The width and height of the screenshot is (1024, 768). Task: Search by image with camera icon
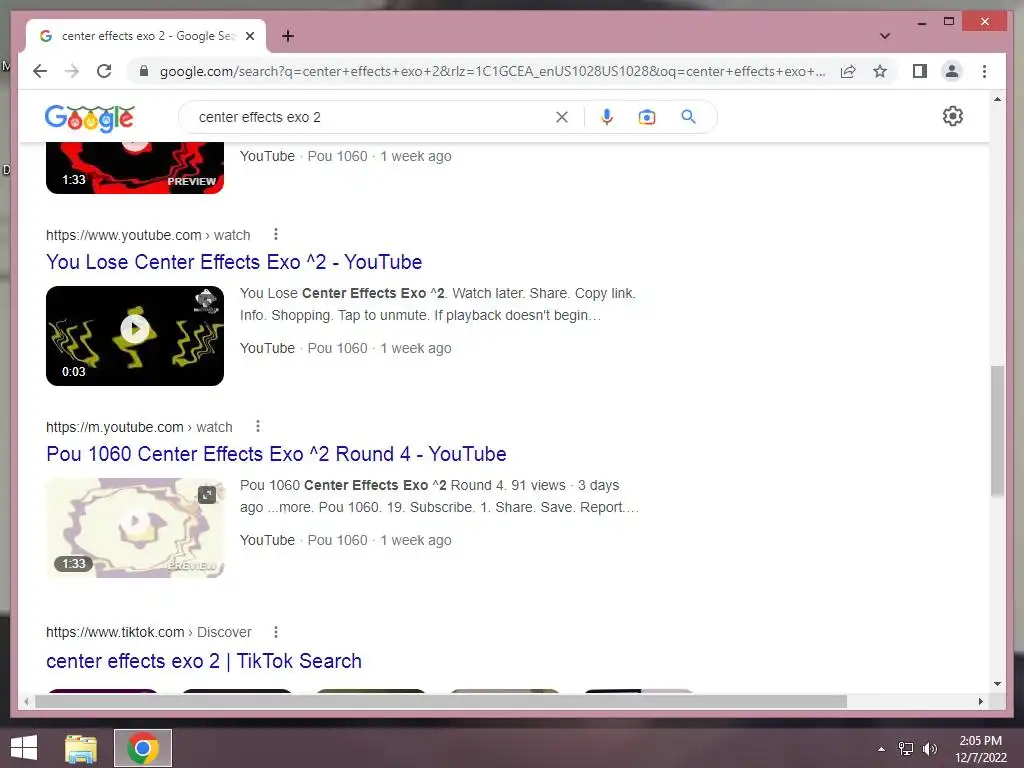point(647,117)
